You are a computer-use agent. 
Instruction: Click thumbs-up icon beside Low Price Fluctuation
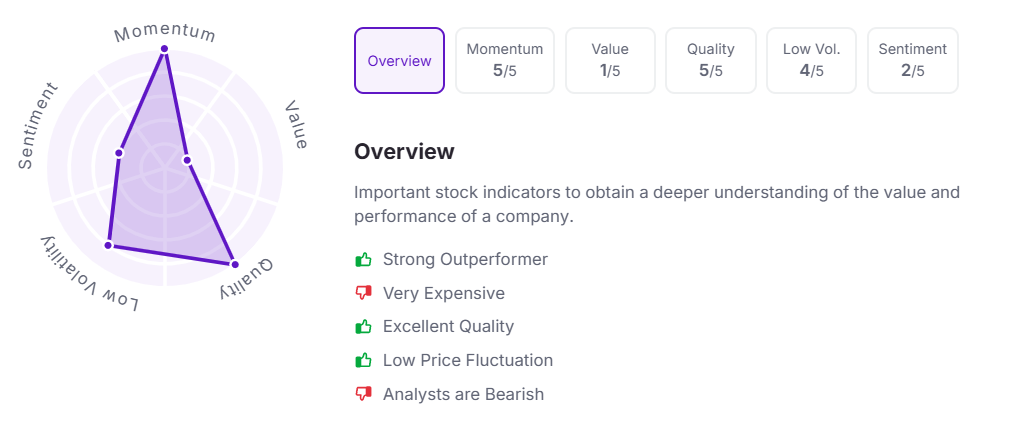click(x=363, y=360)
